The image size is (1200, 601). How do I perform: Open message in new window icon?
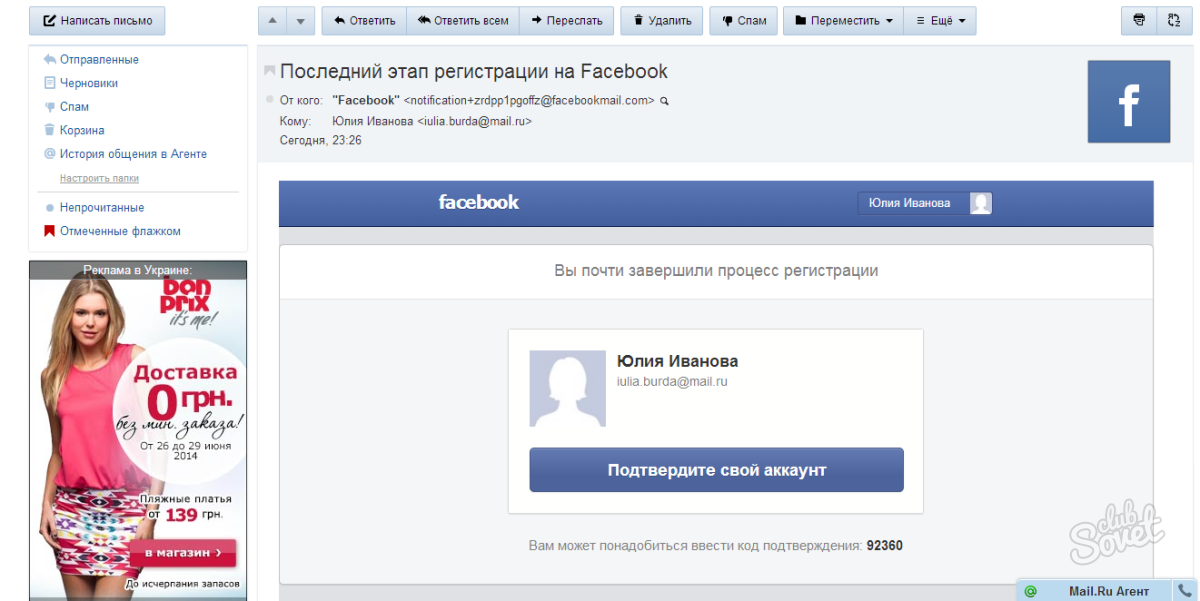(1173, 21)
